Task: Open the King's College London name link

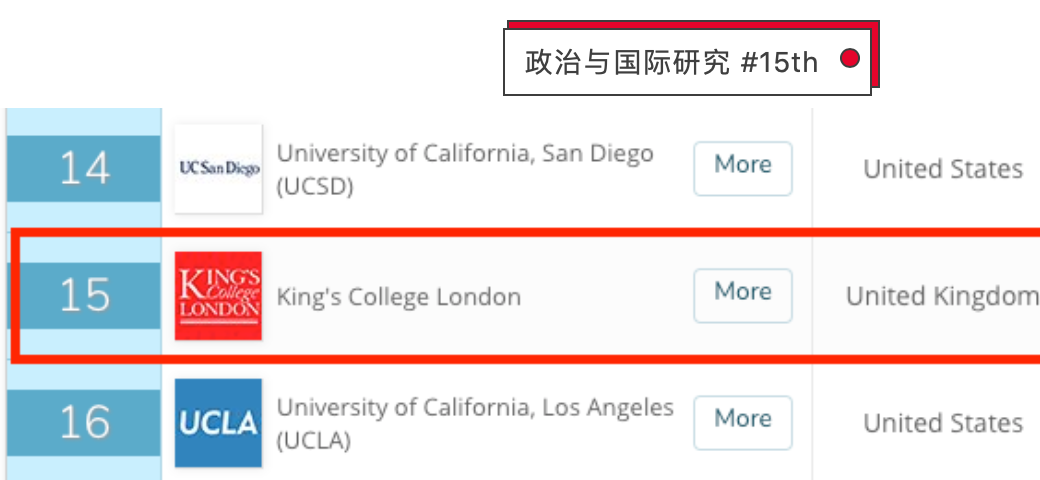Action: [x=398, y=296]
